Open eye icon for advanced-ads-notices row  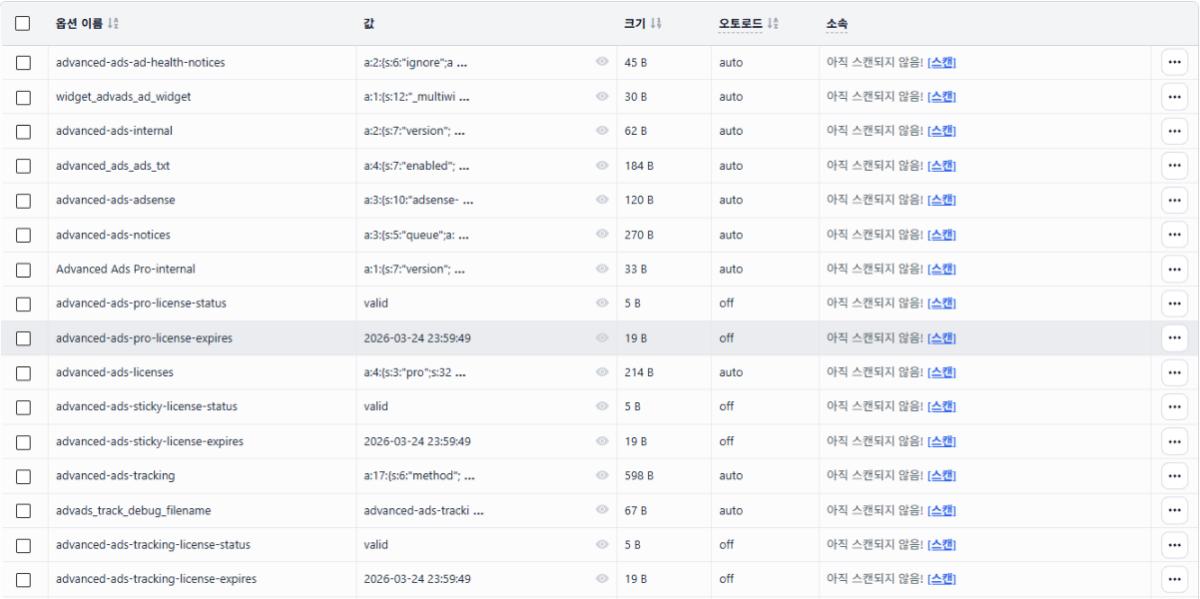[602, 235]
